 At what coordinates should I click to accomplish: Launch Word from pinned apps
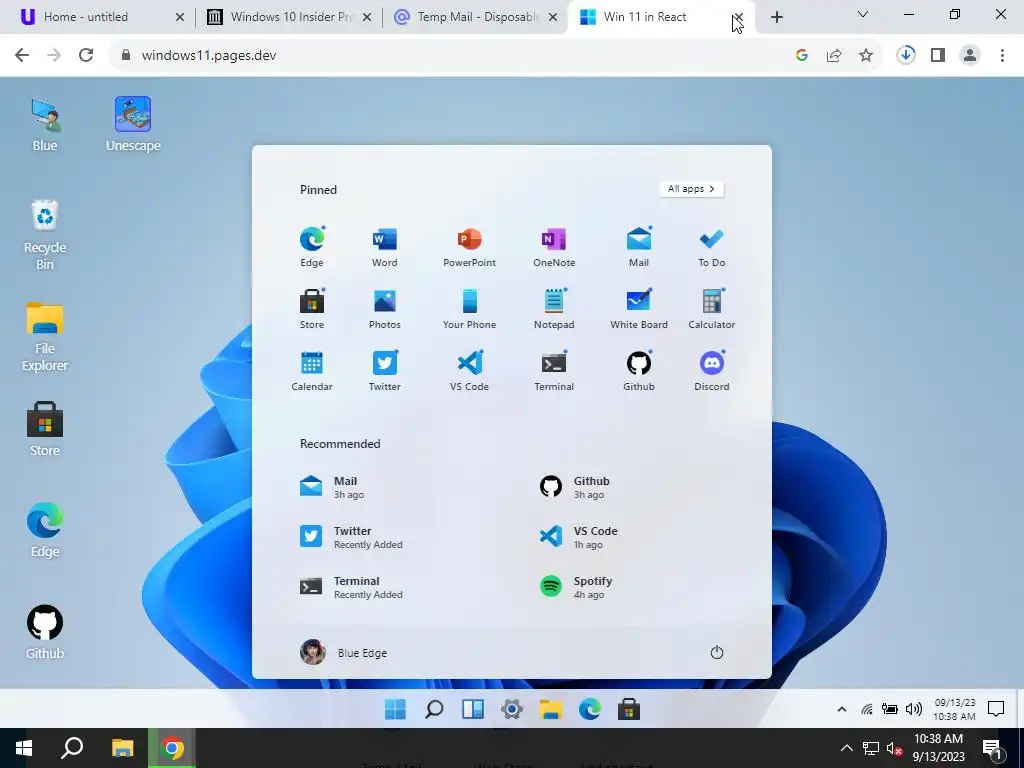pos(384,246)
